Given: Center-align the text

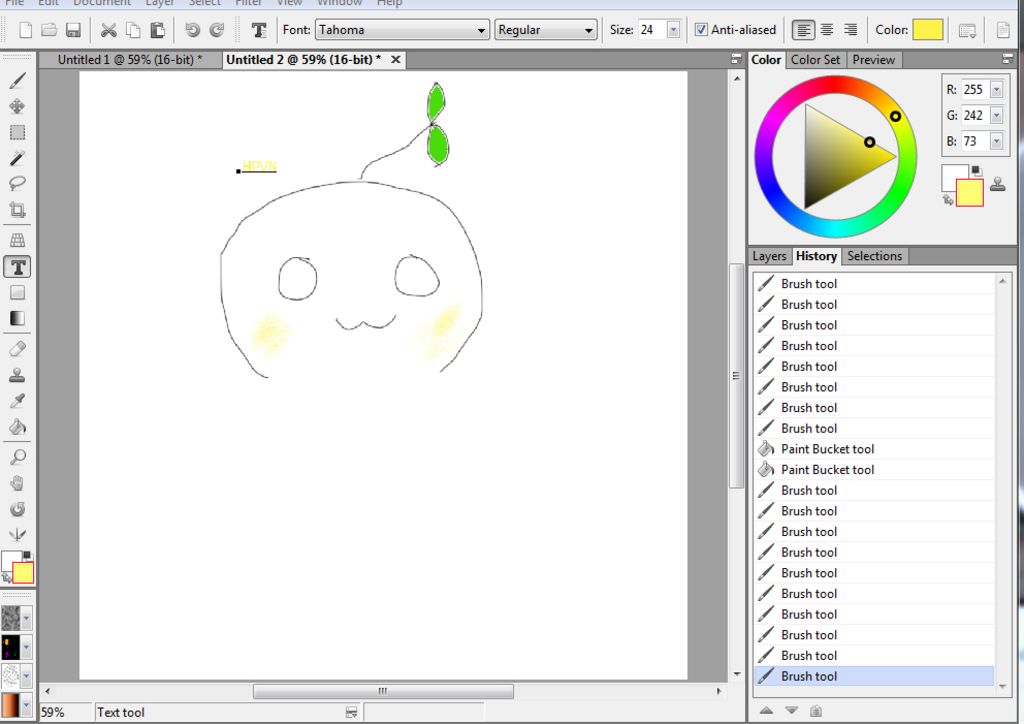Looking at the screenshot, I should pyautogui.click(x=827, y=30).
